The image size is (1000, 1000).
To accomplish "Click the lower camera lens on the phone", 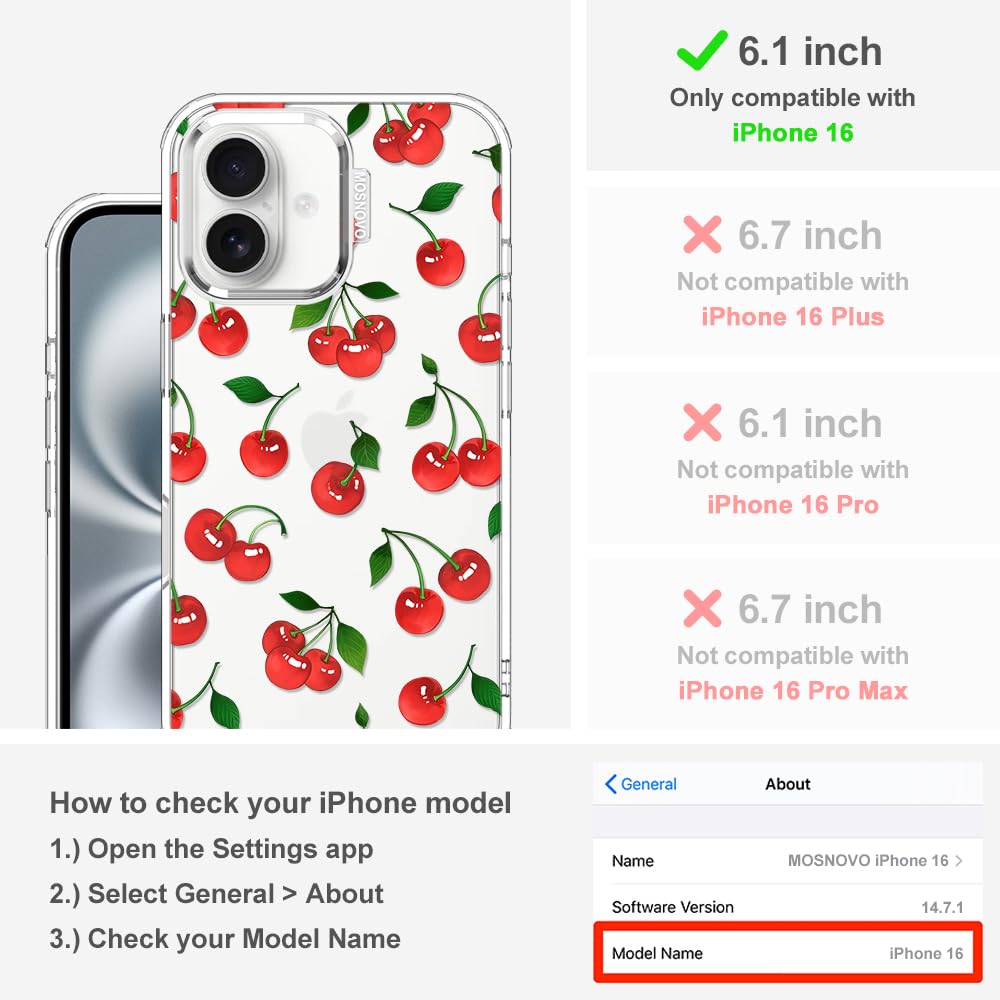I will click(236, 243).
